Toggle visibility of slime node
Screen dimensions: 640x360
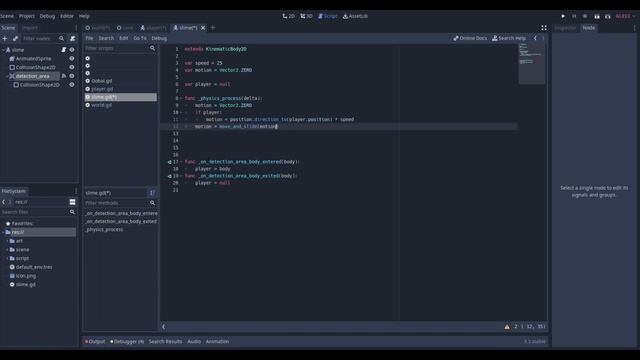coord(72,50)
